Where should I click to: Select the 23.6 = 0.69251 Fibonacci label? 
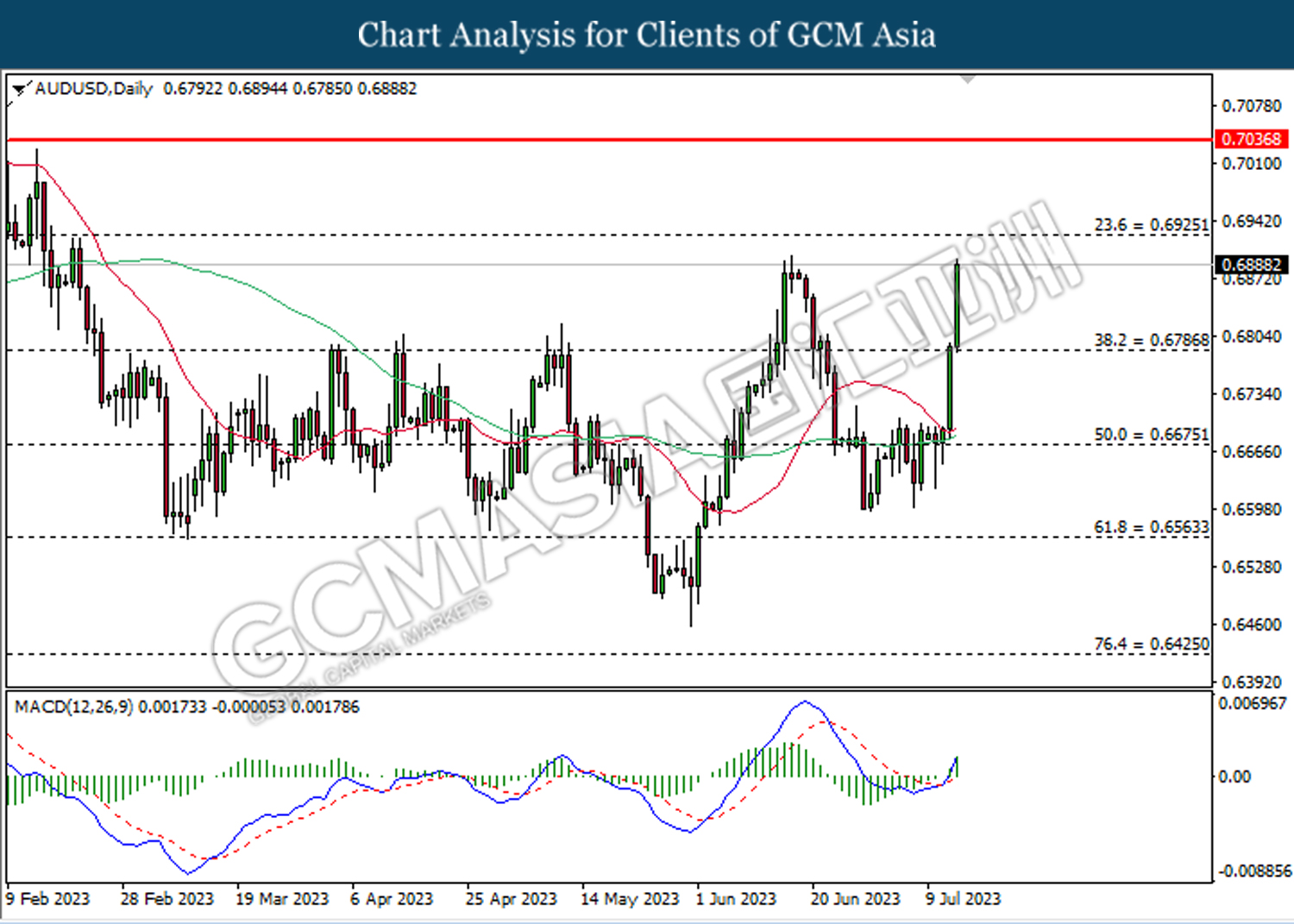[x=1152, y=225]
